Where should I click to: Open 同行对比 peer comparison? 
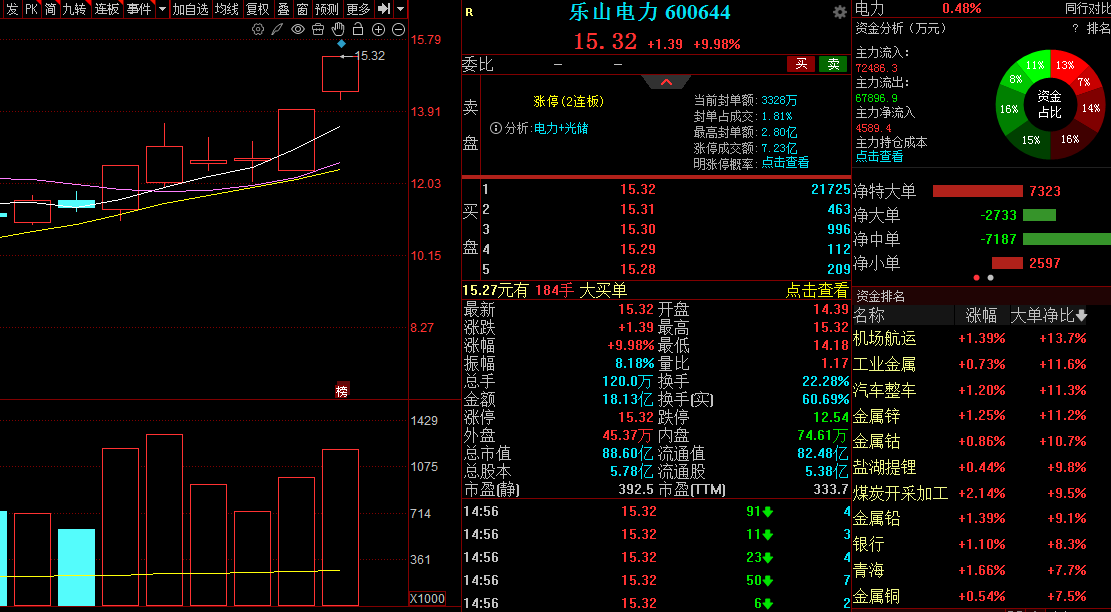pos(1088,8)
